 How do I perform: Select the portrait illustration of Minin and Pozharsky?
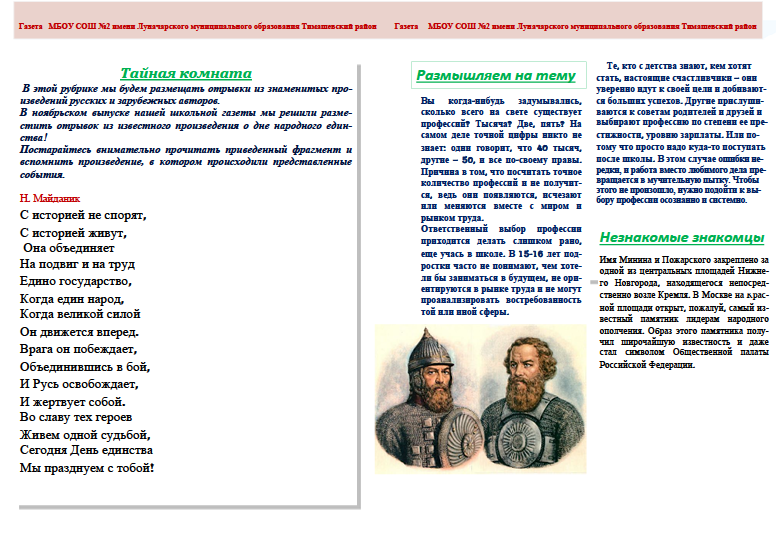pyautogui.click(x=481, y=399)
